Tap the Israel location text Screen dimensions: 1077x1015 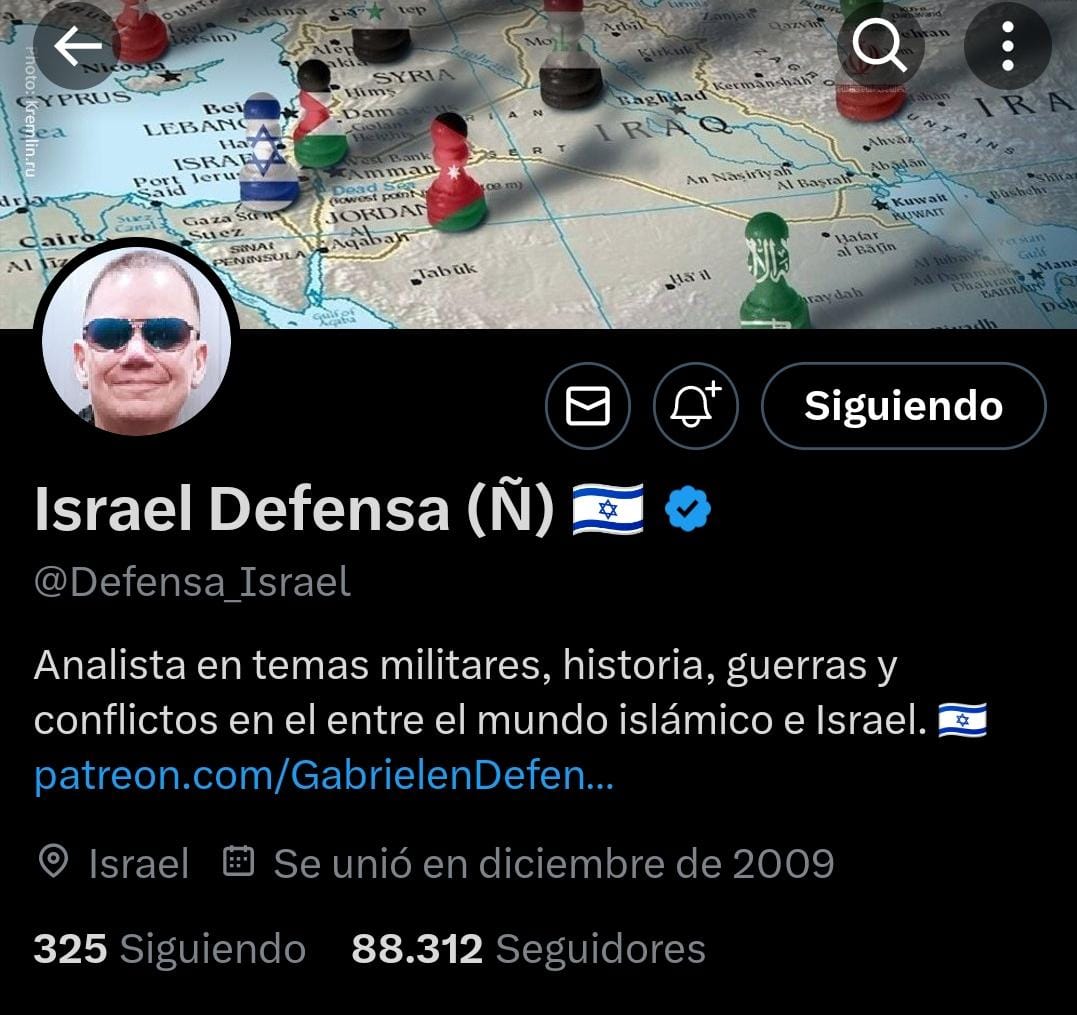point(139,863)
